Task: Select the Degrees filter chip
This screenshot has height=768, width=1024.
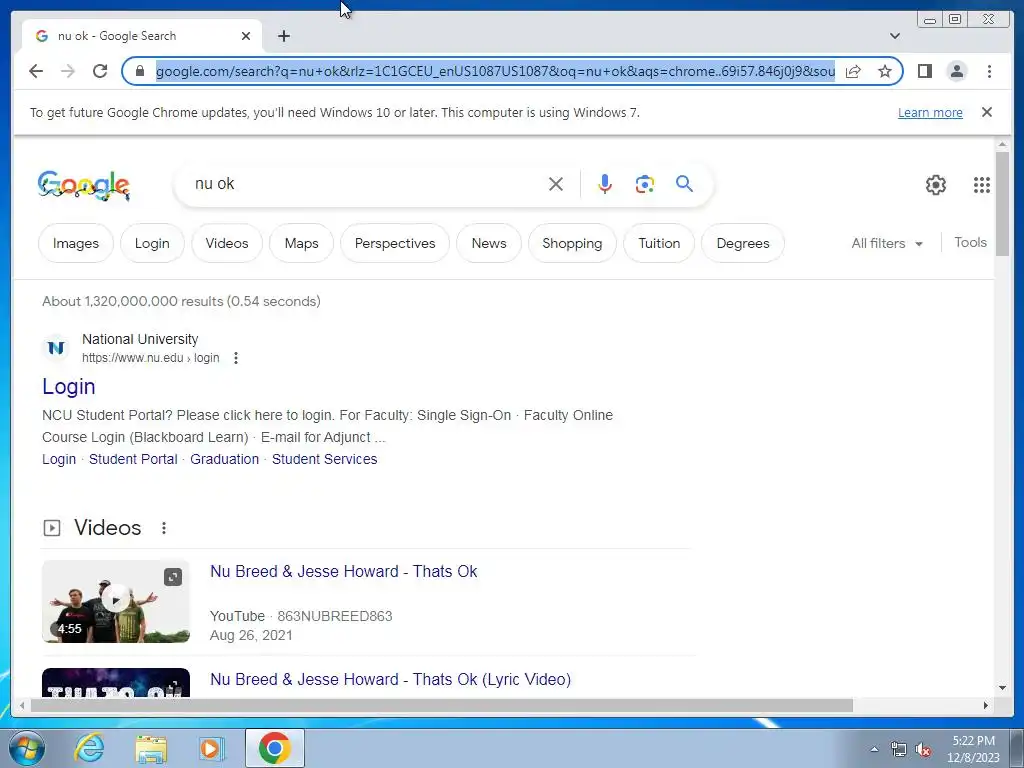Action: 743,243
